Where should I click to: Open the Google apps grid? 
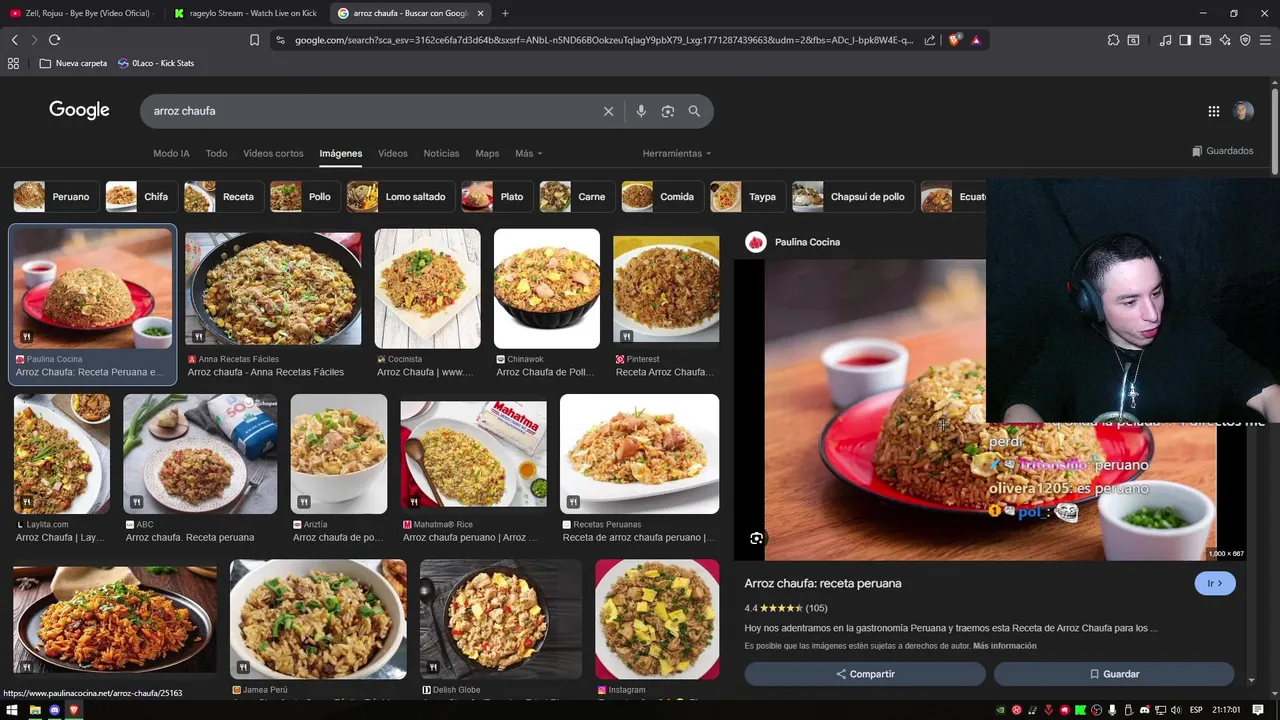point(1213,111)
